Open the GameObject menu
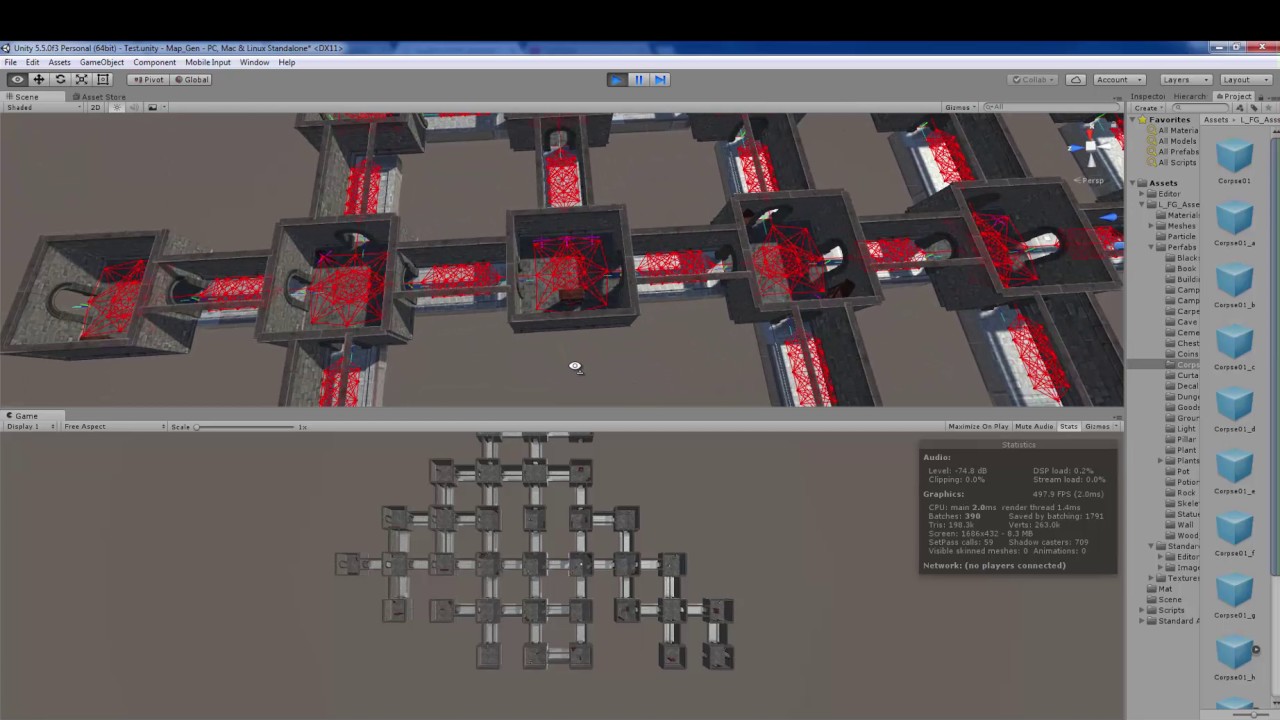 click(102, 62)
